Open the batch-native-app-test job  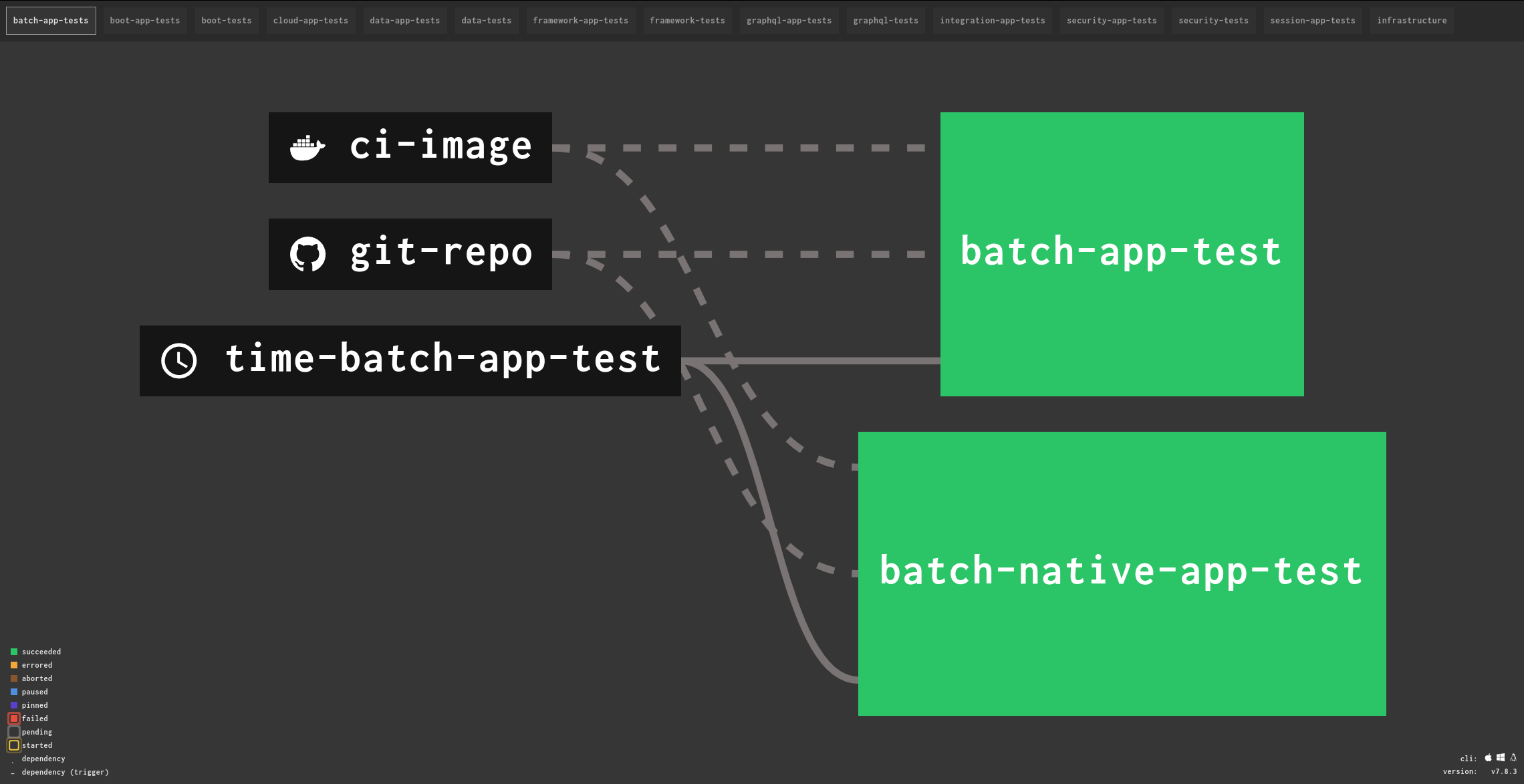[x=1122, y=573]
